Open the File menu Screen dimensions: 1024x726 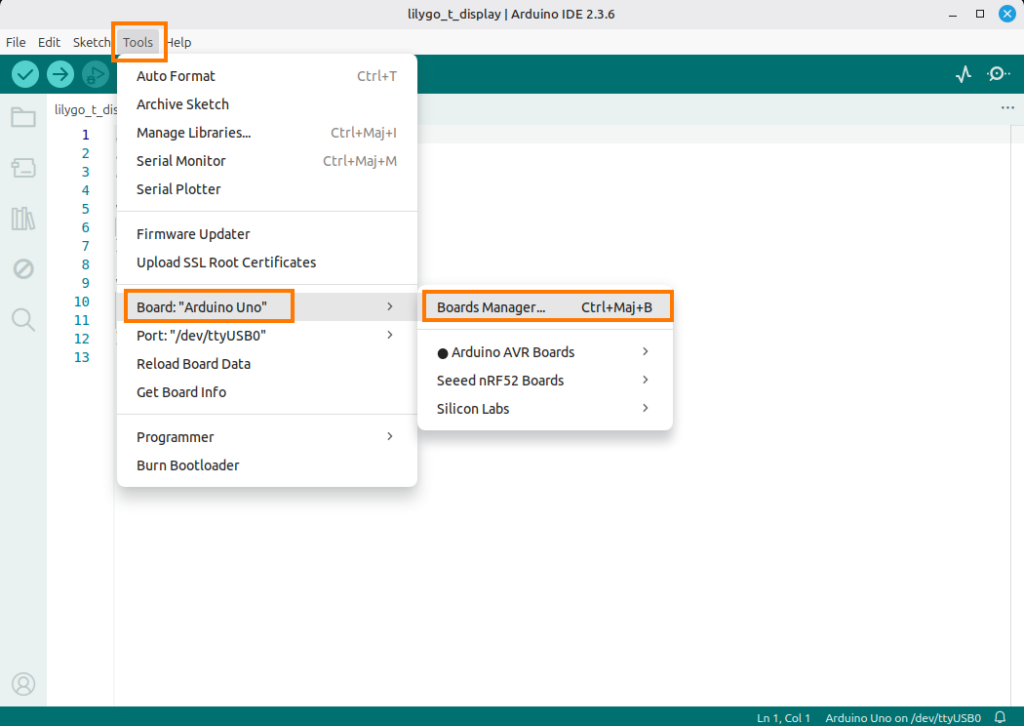coord(16,42)
